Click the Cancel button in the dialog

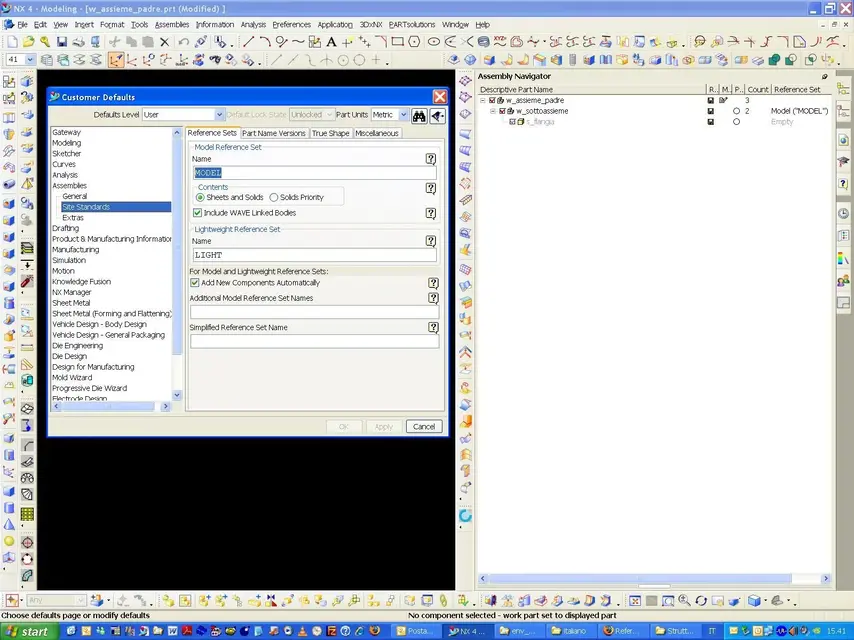(423, 426)
